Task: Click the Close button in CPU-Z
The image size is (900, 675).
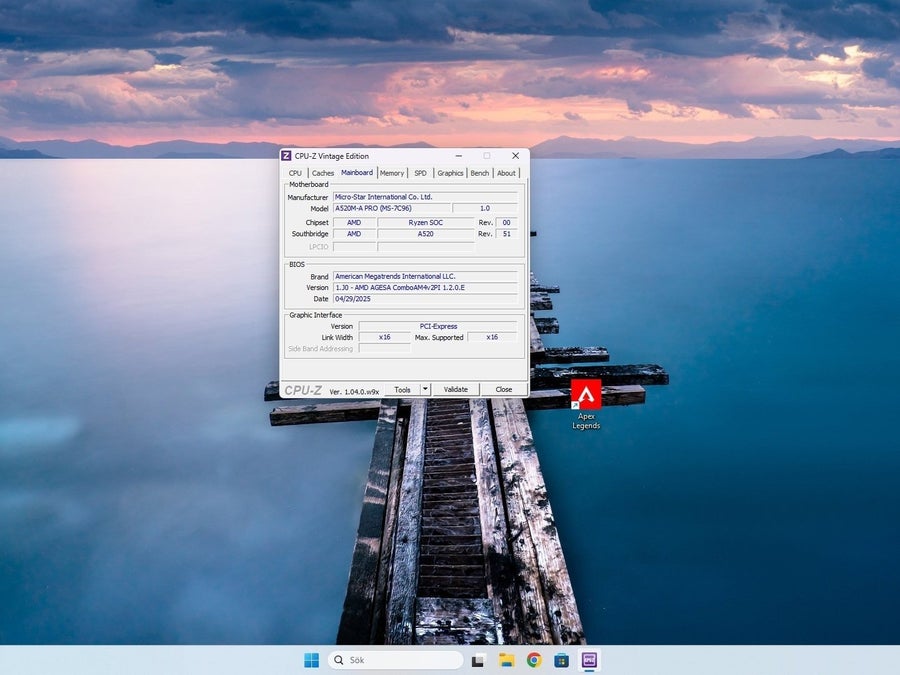Action: (504, 389)
